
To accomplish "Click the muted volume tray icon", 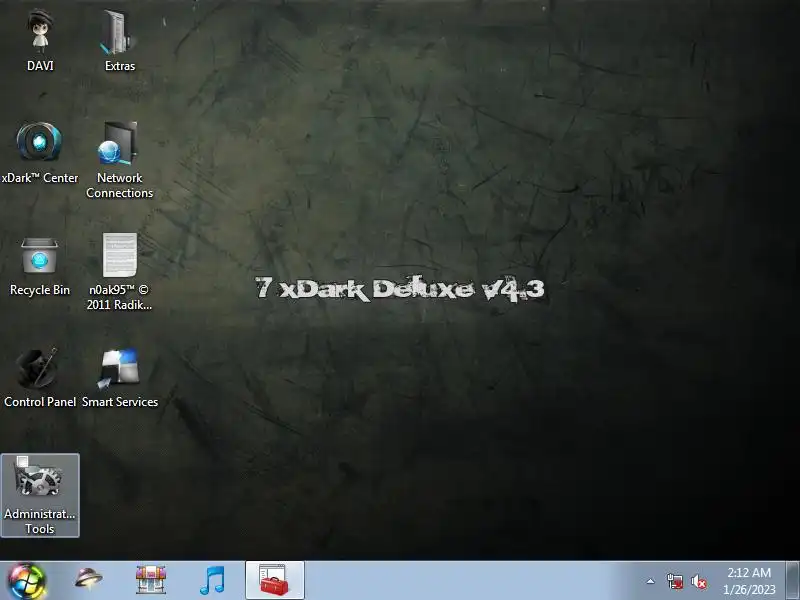I will click(698, 581).
